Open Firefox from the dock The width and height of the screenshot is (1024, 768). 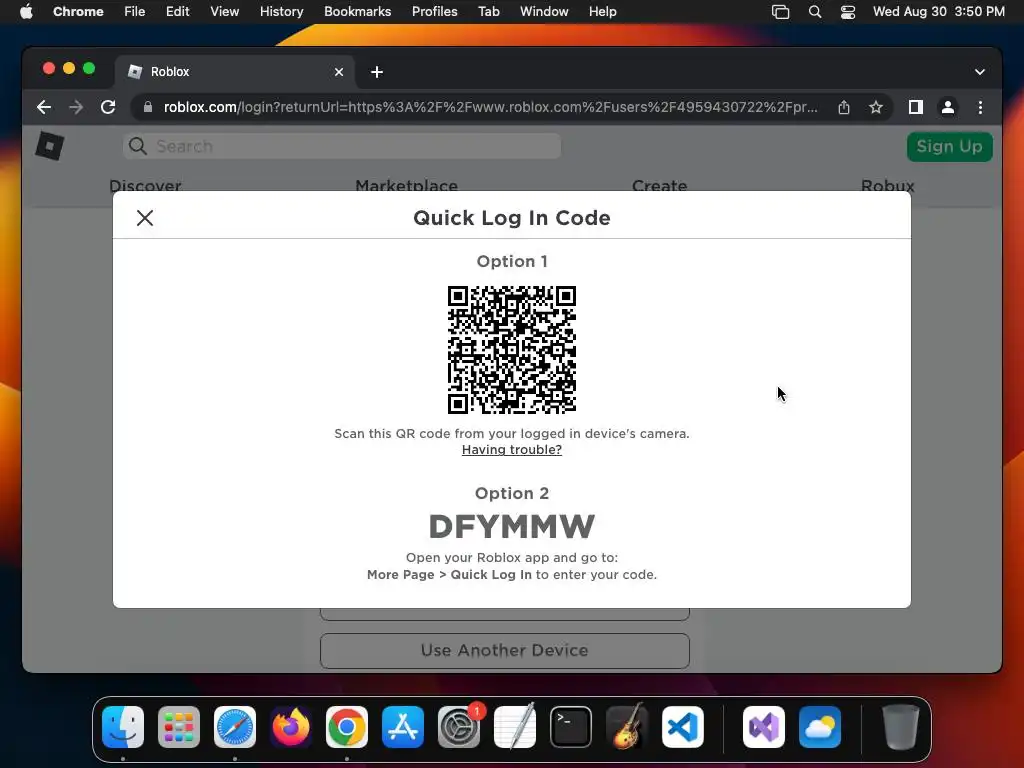click(x=291, y=727)
